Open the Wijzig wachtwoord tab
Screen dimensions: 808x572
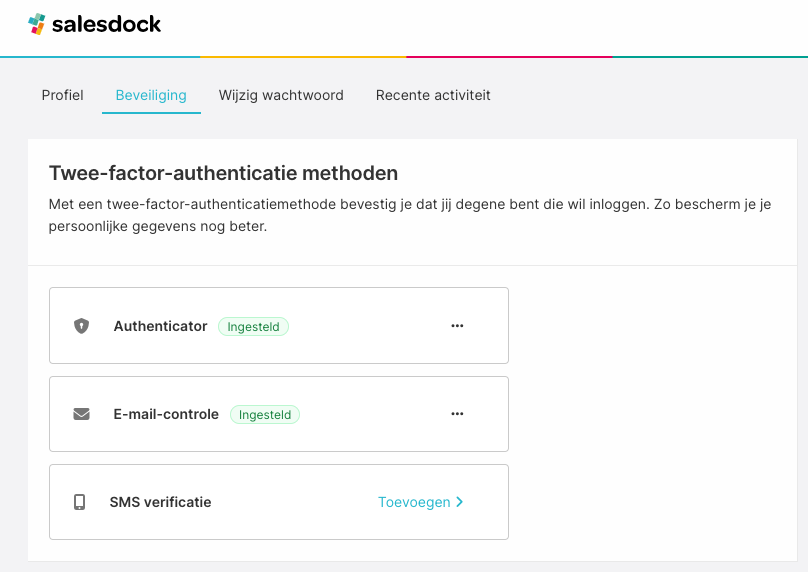(x=281, y=96)
